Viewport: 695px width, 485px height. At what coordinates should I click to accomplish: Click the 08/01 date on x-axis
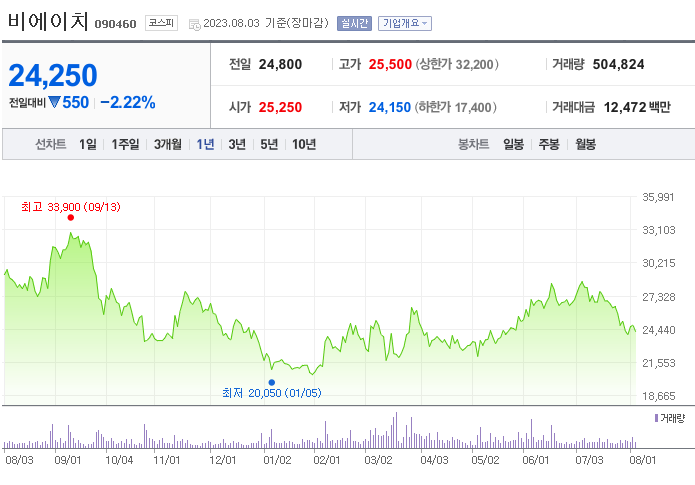click(643, 460)
